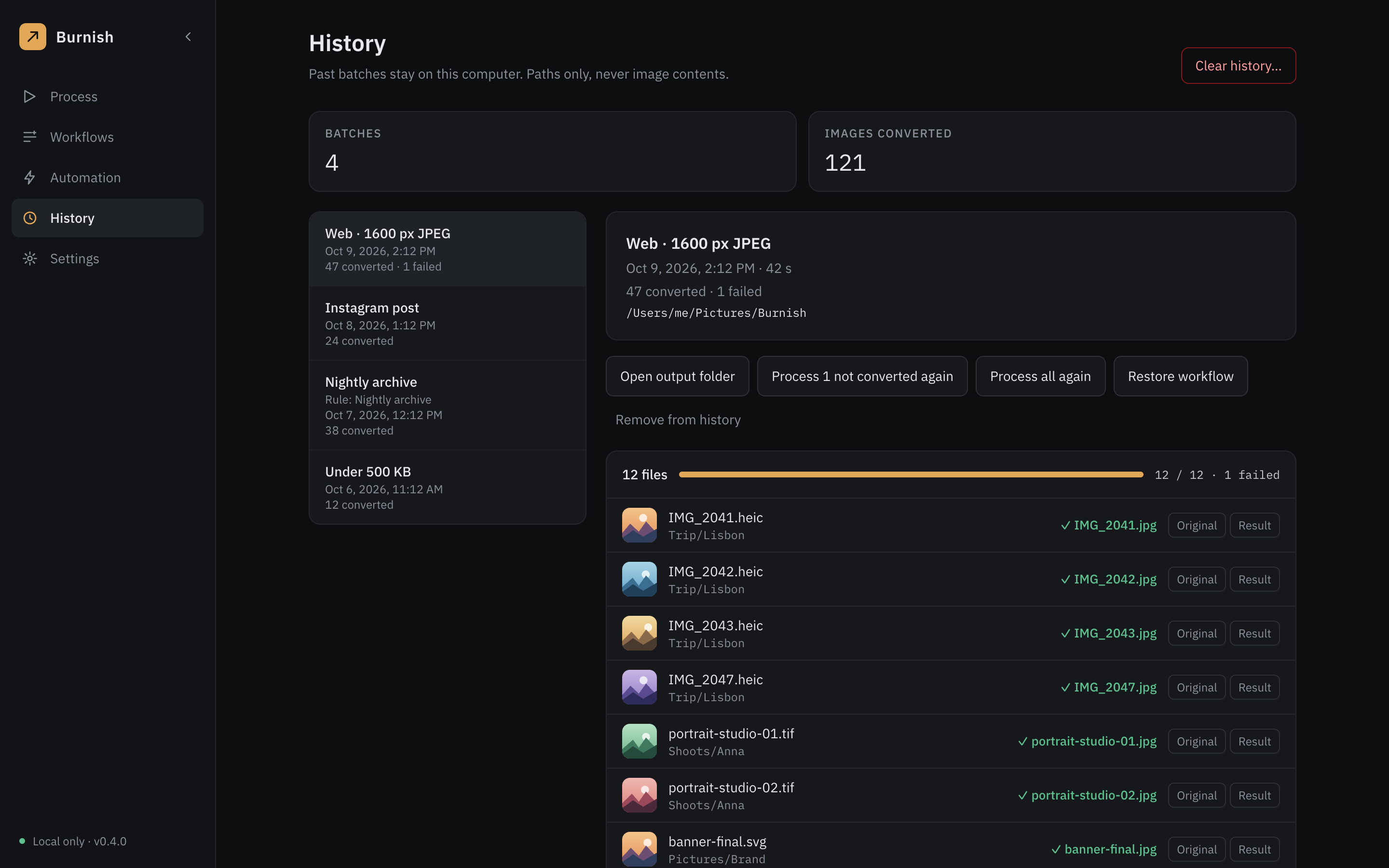The height and width of the screenshot is (868, 1389).
Task: Click the Automation lightning bolt icon
Action: coord(30,177)
